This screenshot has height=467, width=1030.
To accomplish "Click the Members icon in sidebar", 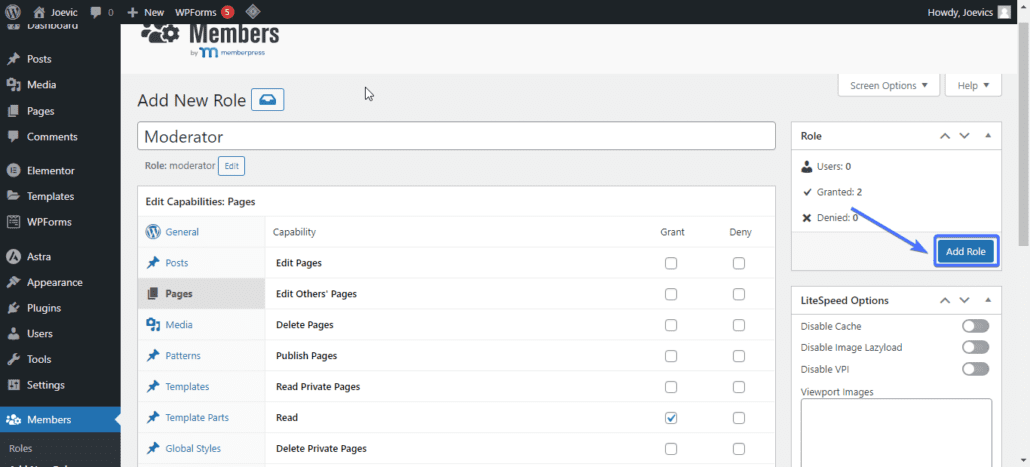I will [13, 420].
